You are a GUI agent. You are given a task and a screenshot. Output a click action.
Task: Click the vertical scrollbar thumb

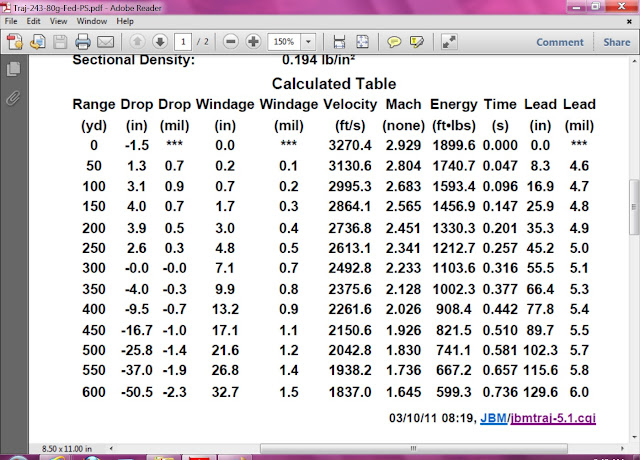coord(634,207)
